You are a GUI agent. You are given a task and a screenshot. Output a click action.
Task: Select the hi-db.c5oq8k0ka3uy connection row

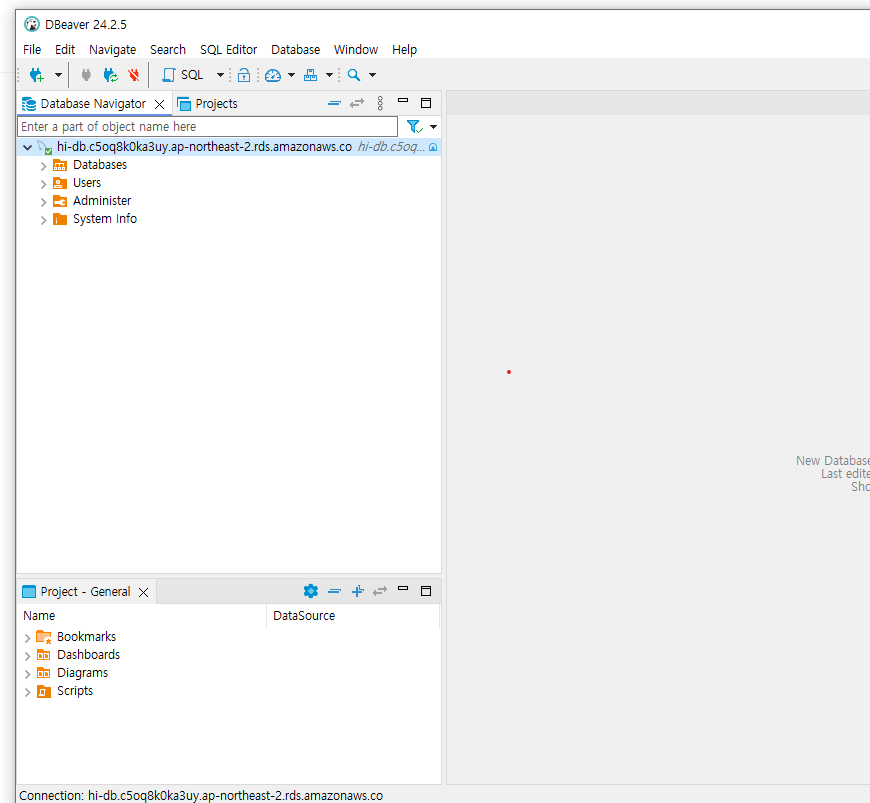(x=229, y=147)
